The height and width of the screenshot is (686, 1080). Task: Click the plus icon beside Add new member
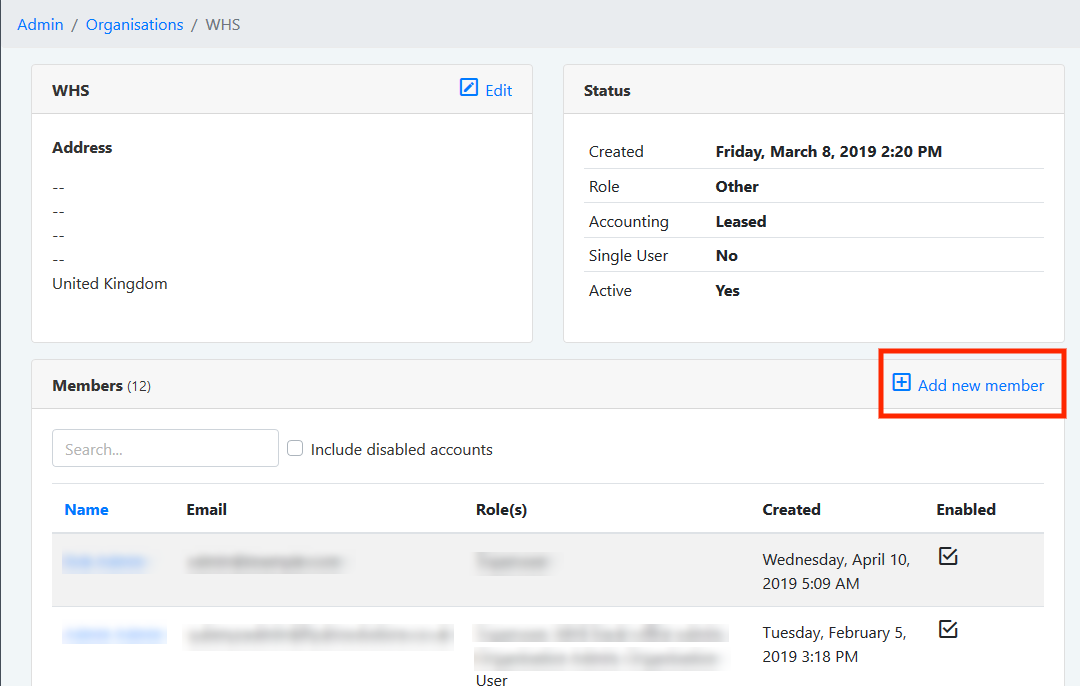tap(901, 383)
